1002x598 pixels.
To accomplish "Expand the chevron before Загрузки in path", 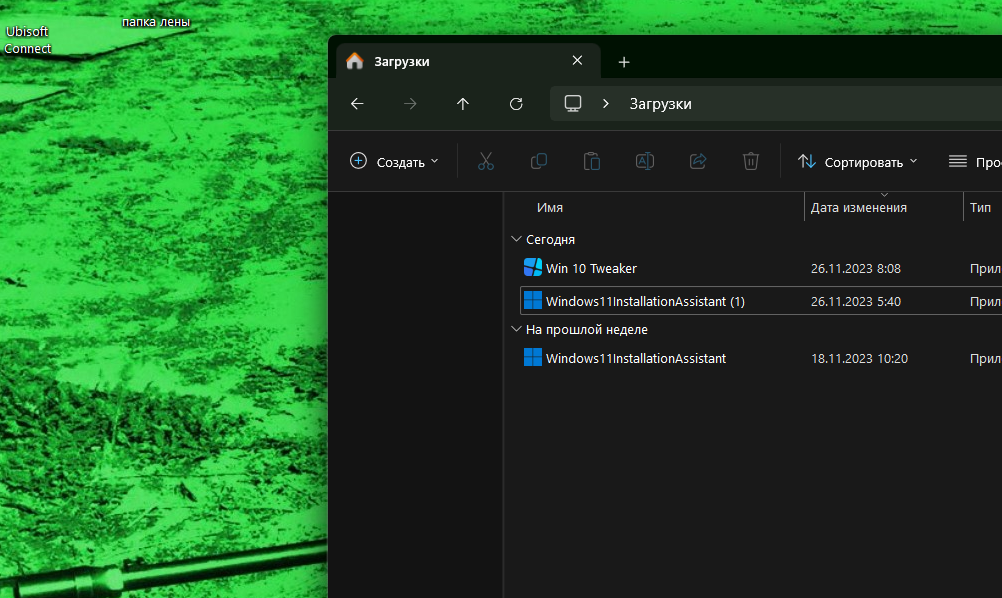I will pyautogui.click(x=605, y=104).
